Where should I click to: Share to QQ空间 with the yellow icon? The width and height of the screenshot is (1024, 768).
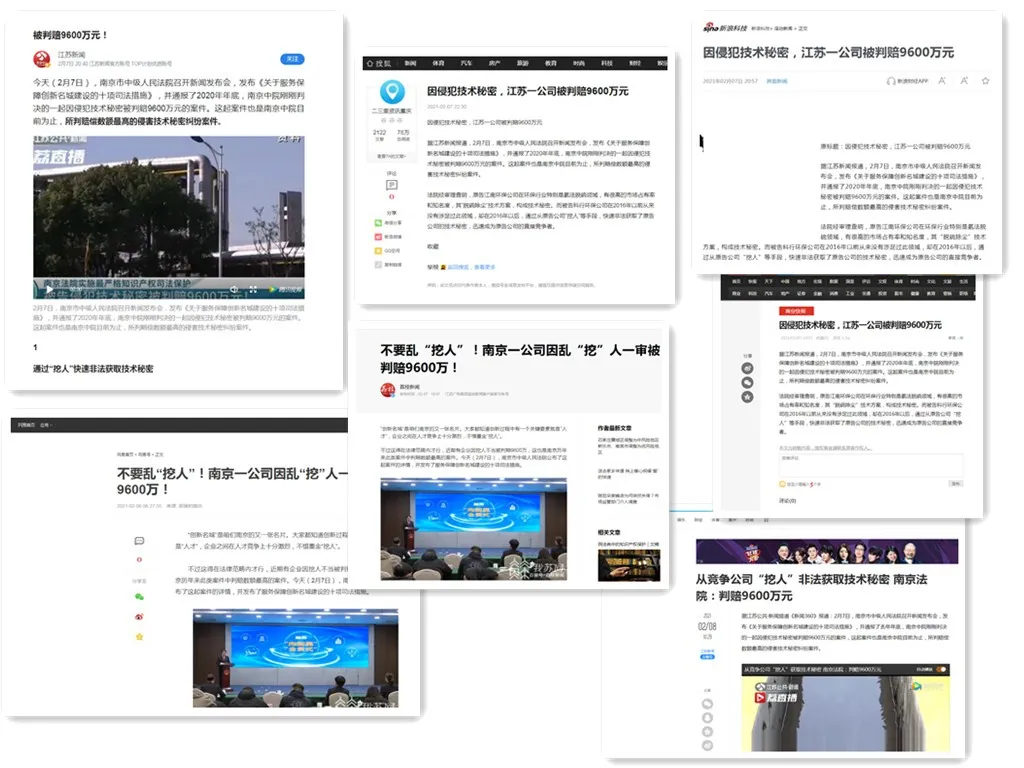377,250
